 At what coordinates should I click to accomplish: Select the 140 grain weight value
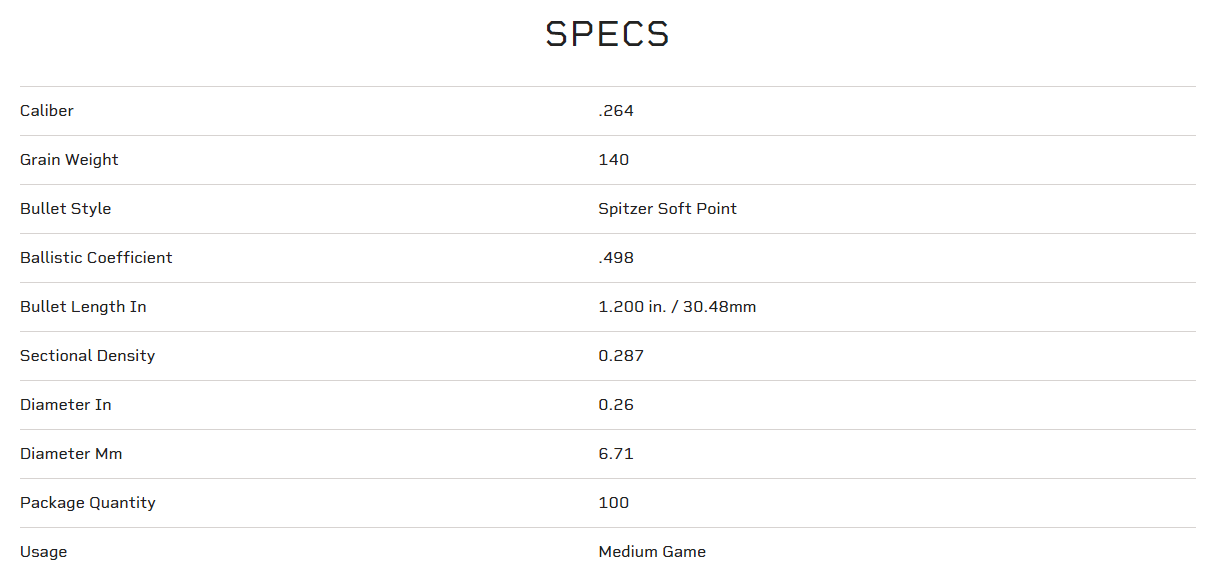tap(614, 160)
